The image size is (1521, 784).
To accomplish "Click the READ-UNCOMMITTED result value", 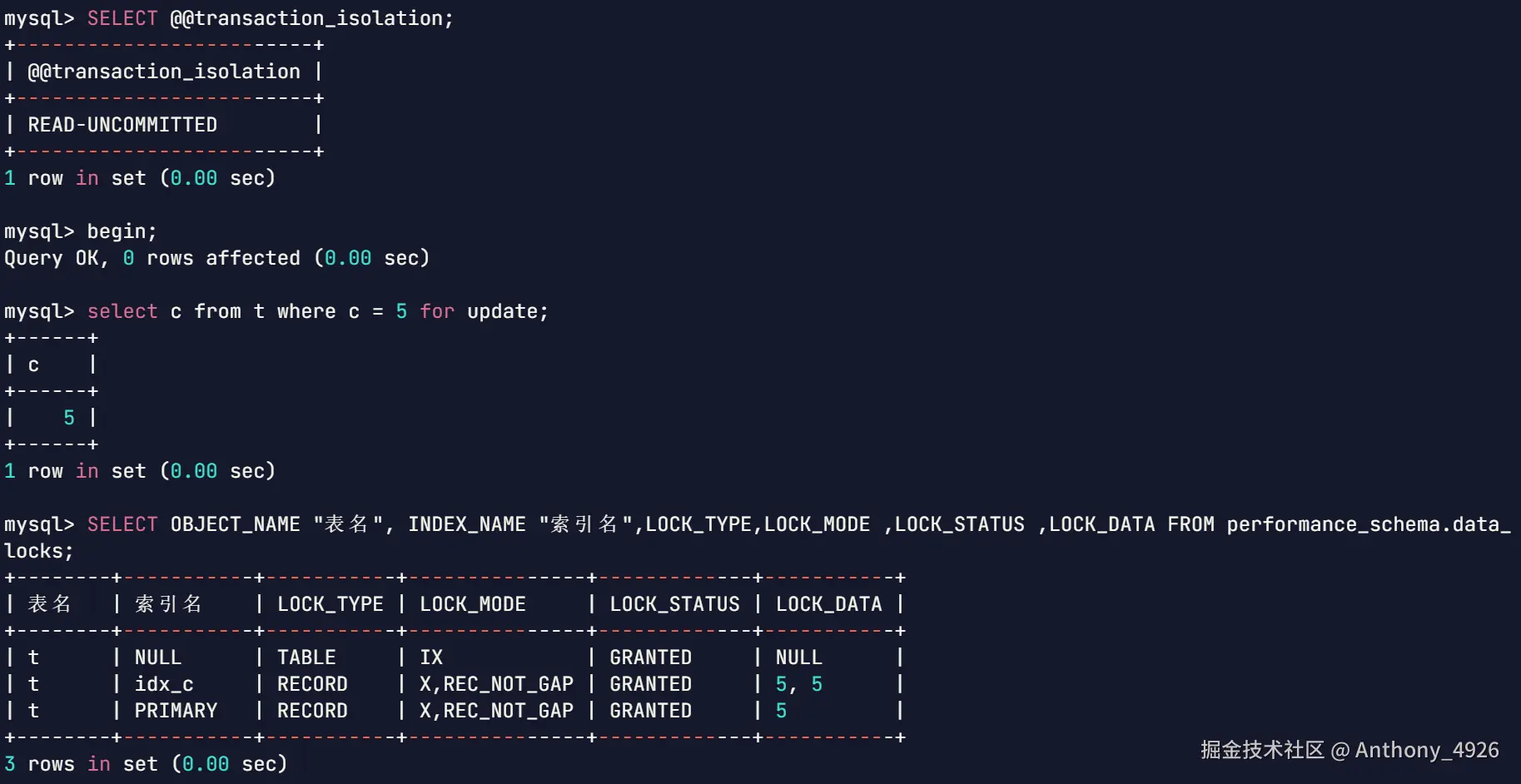I will [x=122, y=125].
